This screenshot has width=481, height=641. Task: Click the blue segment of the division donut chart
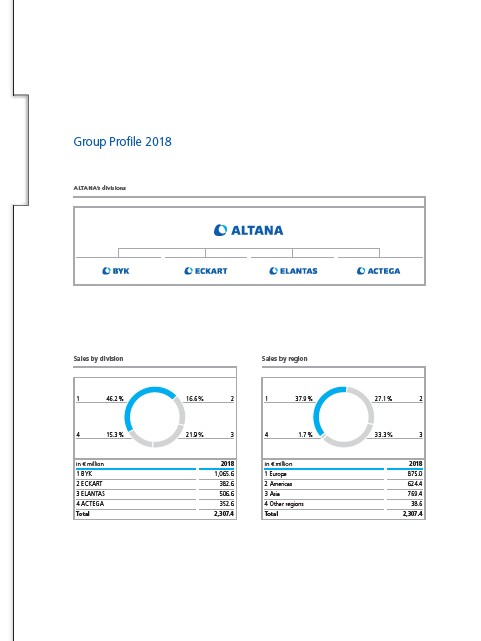coord(137,397)
